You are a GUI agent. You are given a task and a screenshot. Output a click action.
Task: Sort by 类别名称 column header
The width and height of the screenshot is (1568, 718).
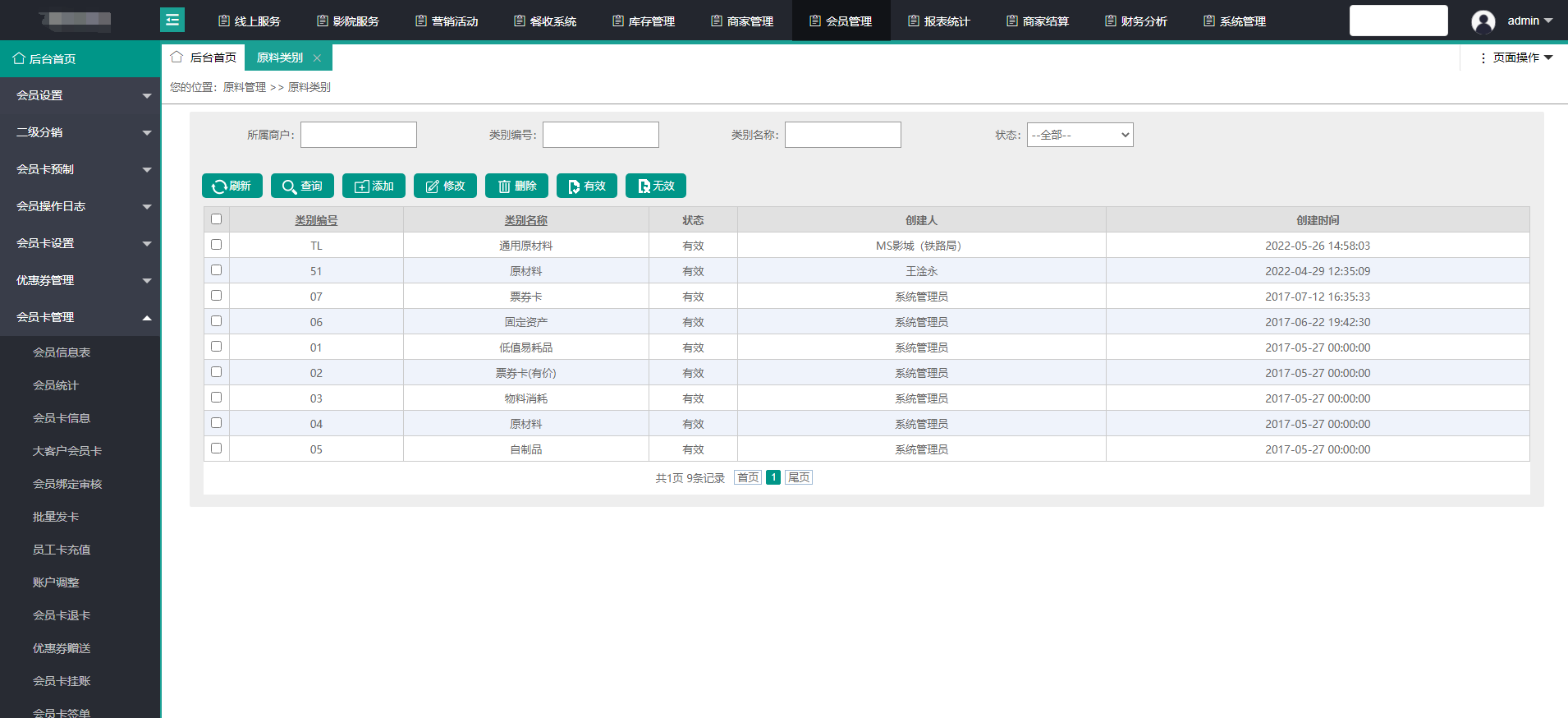click(525, 220)
